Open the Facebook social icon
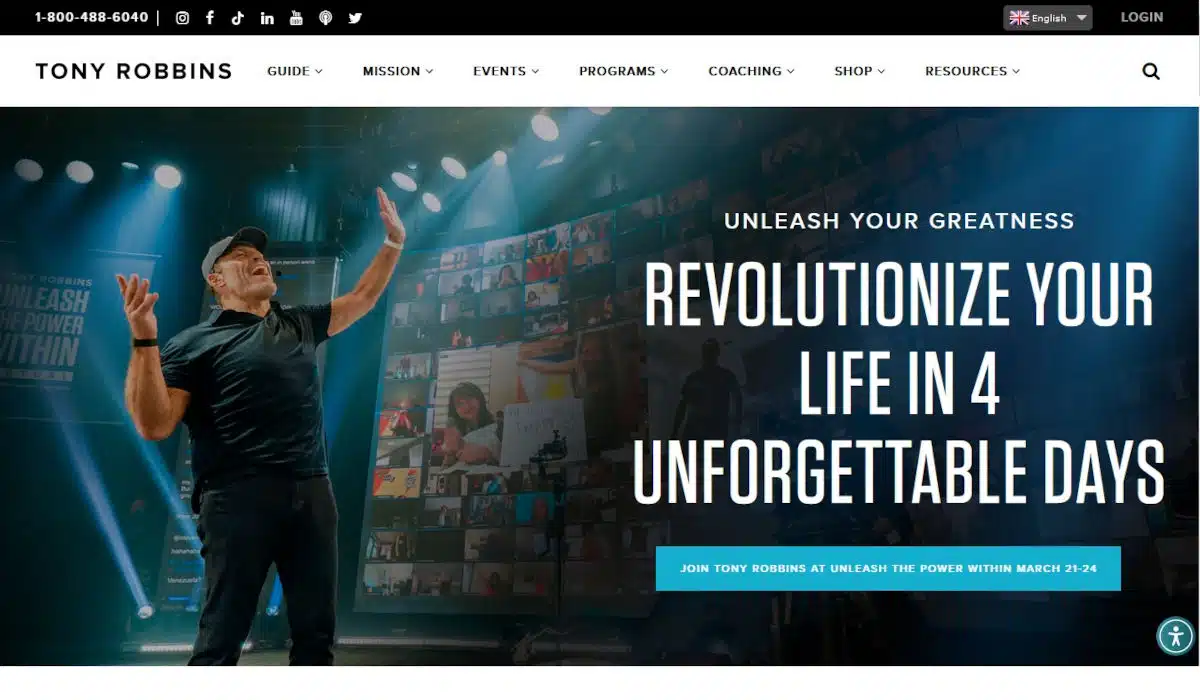This screenshot has height=700, width=1200. tap(210, 18)
